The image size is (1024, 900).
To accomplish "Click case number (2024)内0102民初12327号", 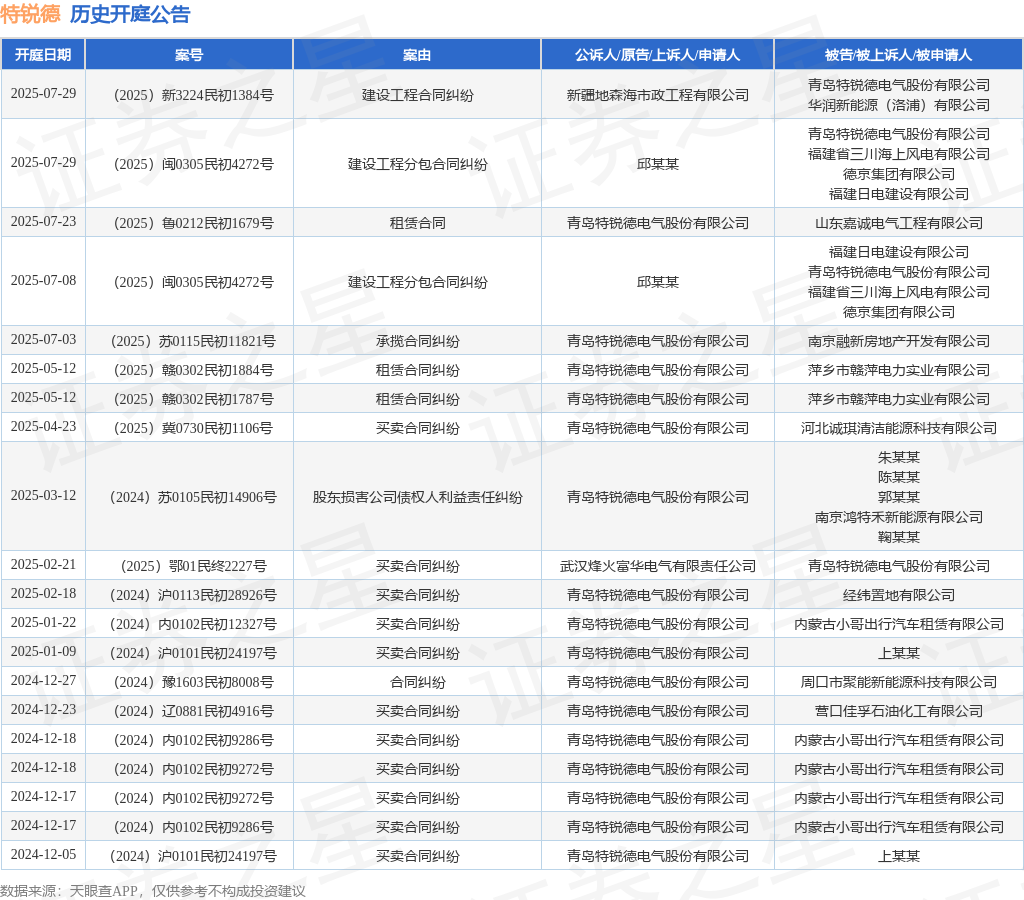I will click(189, 624).
